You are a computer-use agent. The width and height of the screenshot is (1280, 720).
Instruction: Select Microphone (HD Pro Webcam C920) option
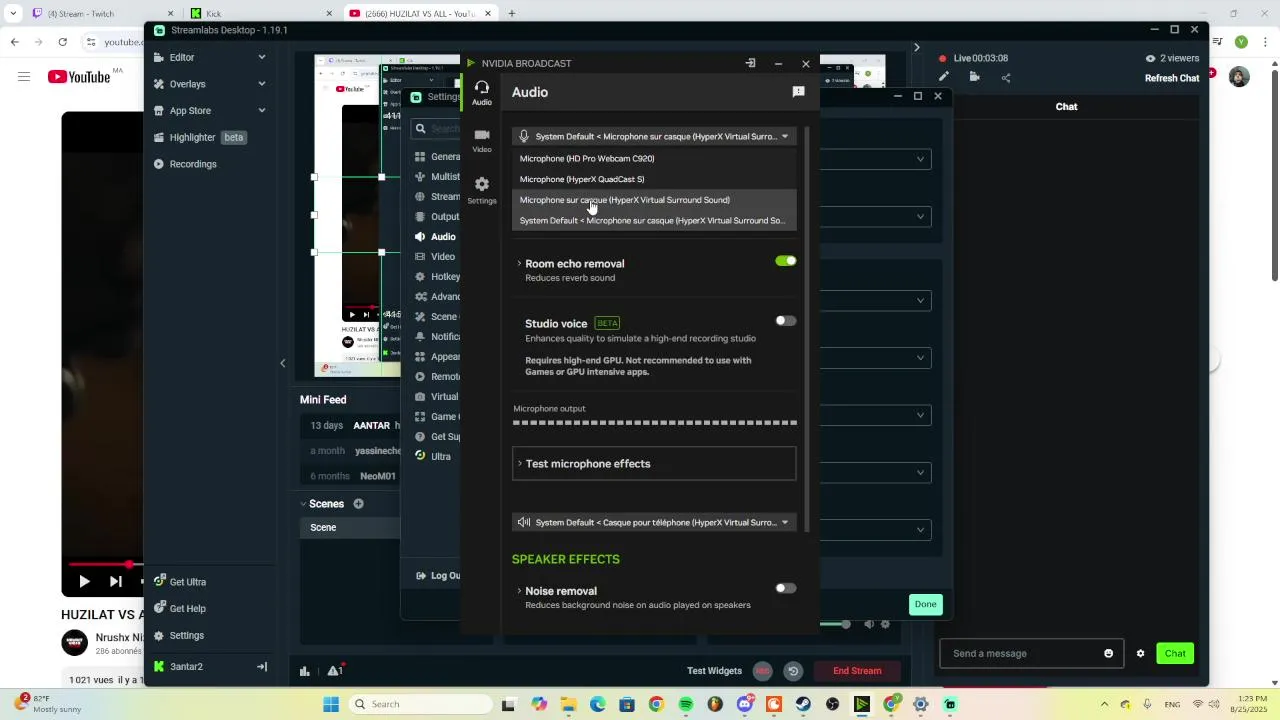[x=654, y=158]
